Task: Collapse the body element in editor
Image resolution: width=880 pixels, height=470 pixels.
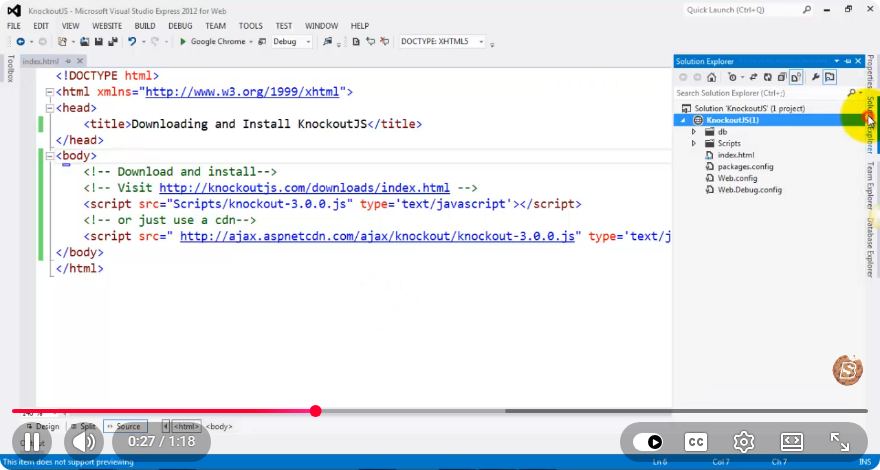Action: (x=50, y=156)
